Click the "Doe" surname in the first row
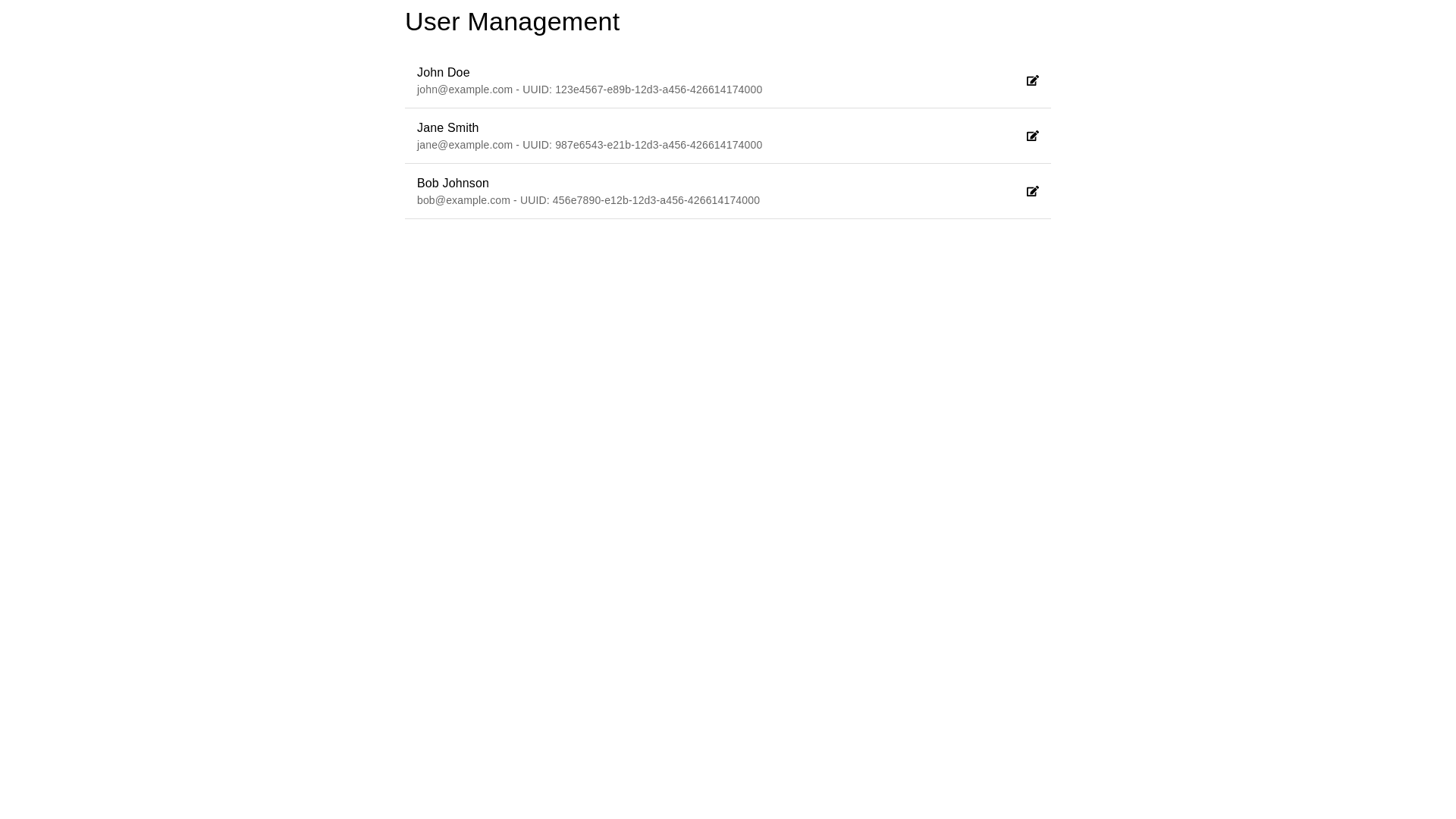 pos(458,73)
